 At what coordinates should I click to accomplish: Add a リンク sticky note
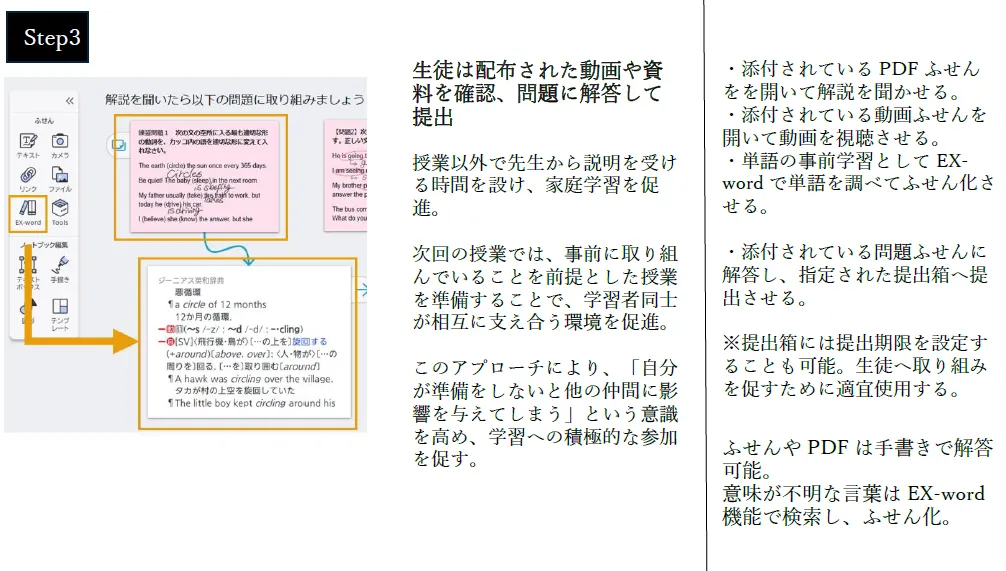tap(27, 179)
